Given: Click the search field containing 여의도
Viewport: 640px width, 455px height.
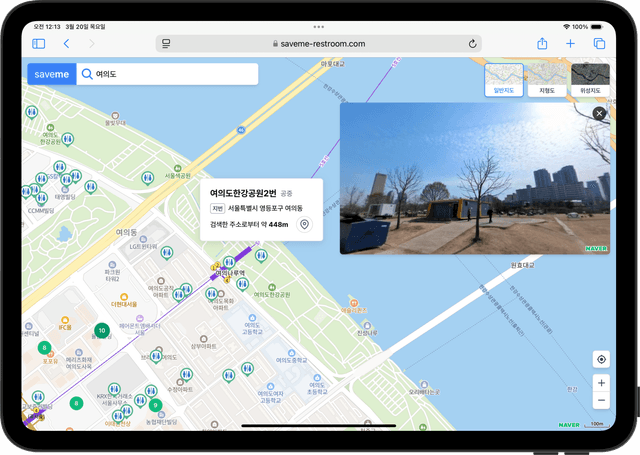Looking at the screenshot, I should click(170, 75).
